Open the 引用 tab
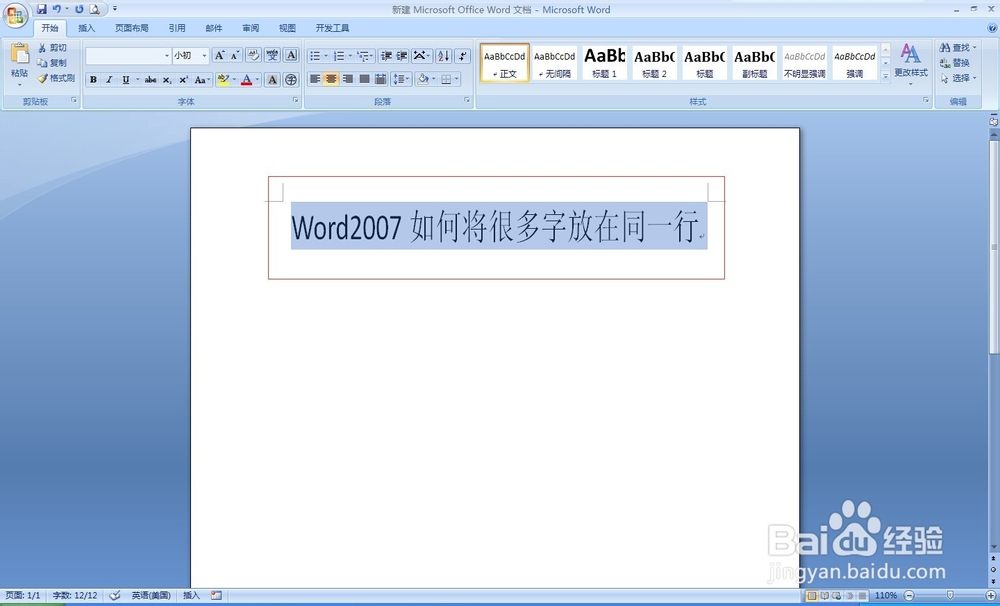Viewport: 1000px width, 606px height. tap(177, 28)
